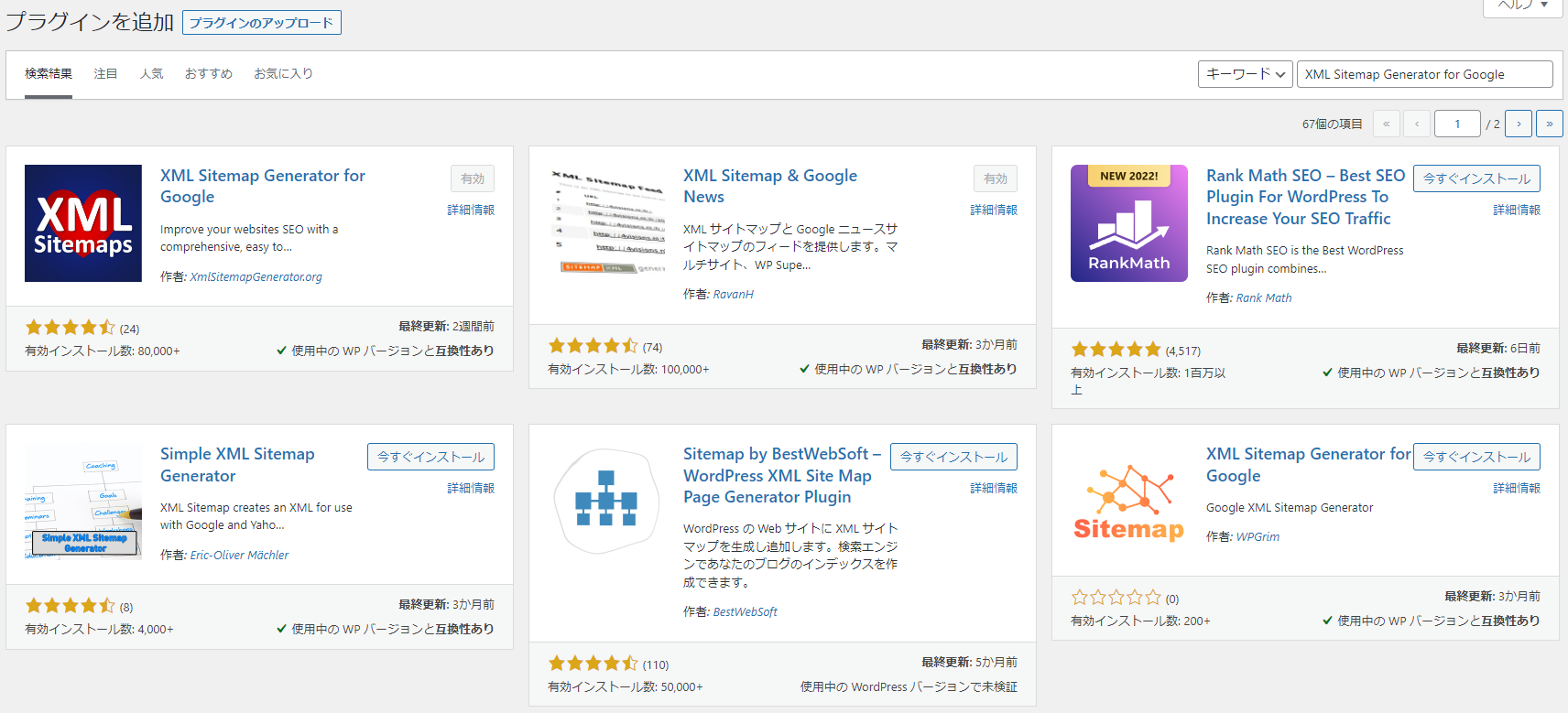Select the おすすめ tab
Image resolution: width=1568 pixels, height=713 pixels.
tap(209, 74)
